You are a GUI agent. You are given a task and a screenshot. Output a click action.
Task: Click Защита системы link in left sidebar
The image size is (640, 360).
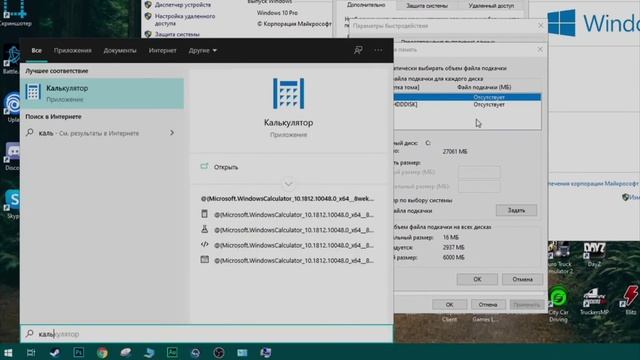[177, 34]
